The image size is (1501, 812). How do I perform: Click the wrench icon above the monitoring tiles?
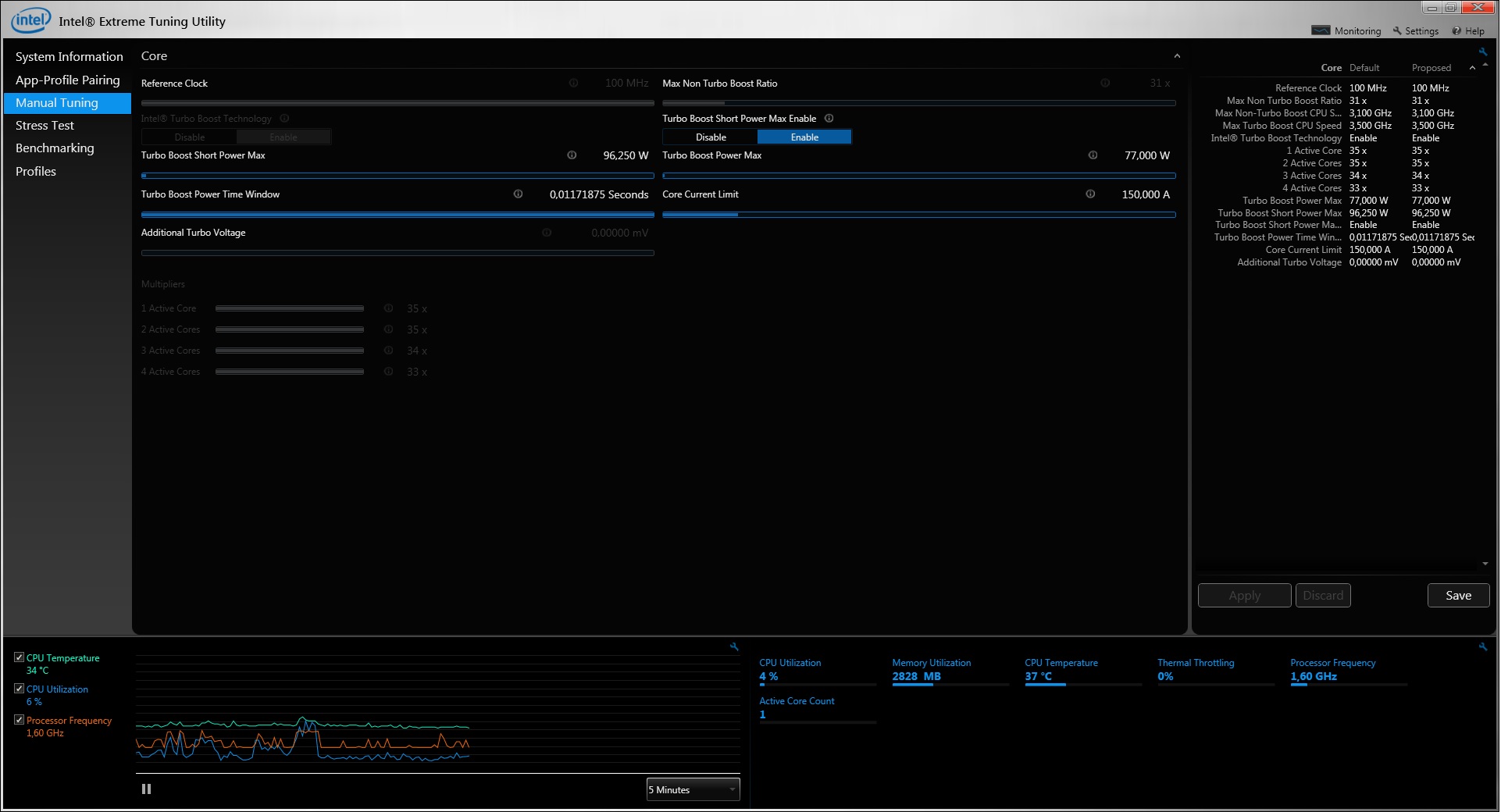coord(1482,646)
